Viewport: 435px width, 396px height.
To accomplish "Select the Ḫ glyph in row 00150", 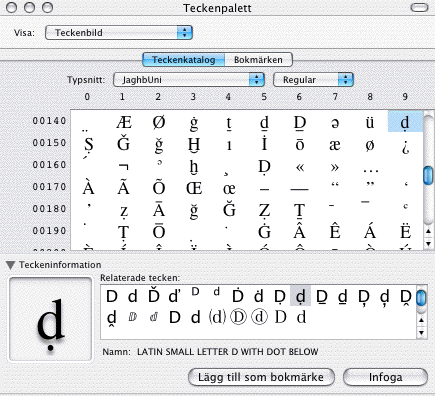I will click(x=194, y=145).
